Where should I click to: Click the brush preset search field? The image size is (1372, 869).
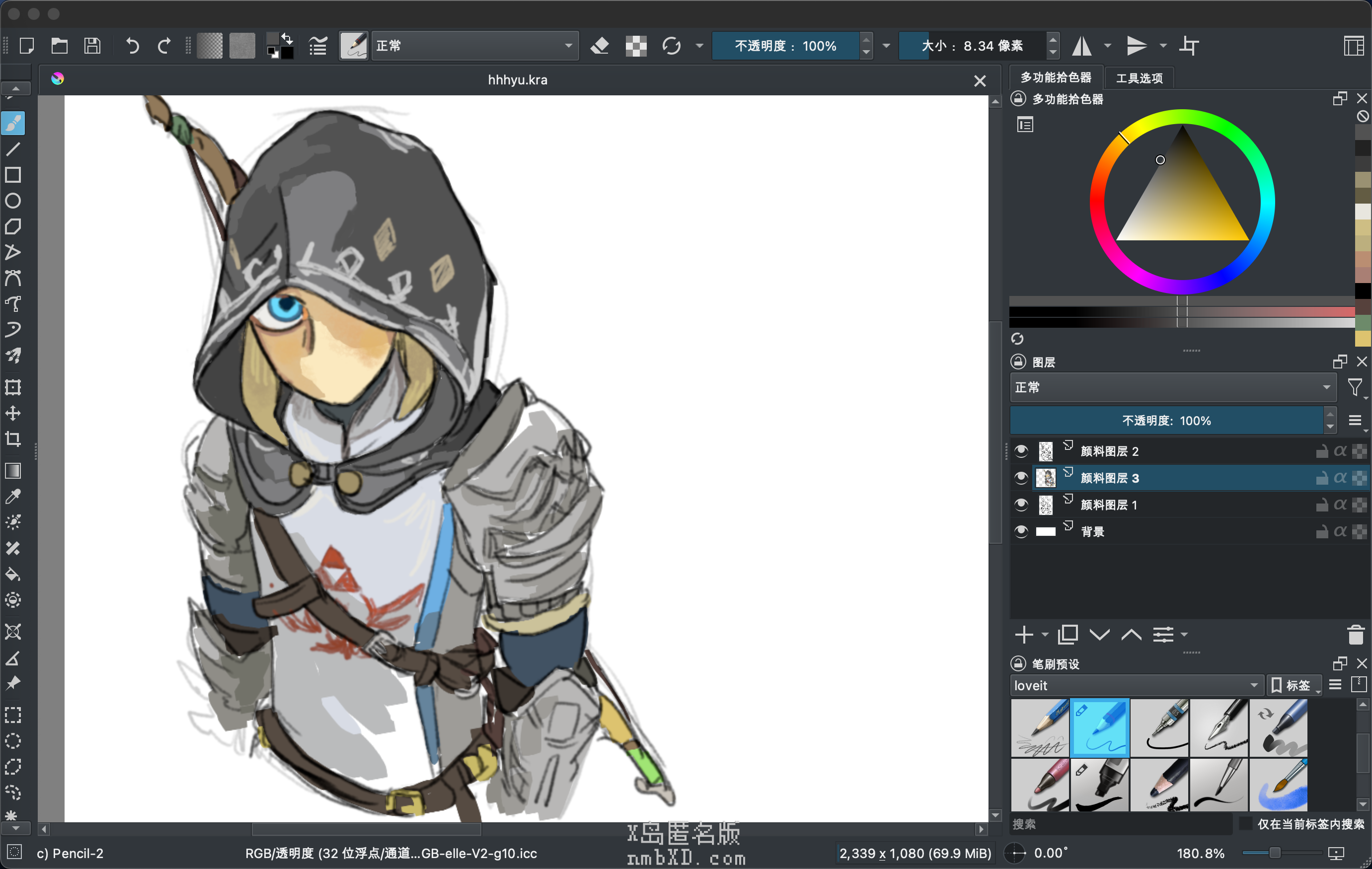pyautogui.click(x=1121, y=823)
